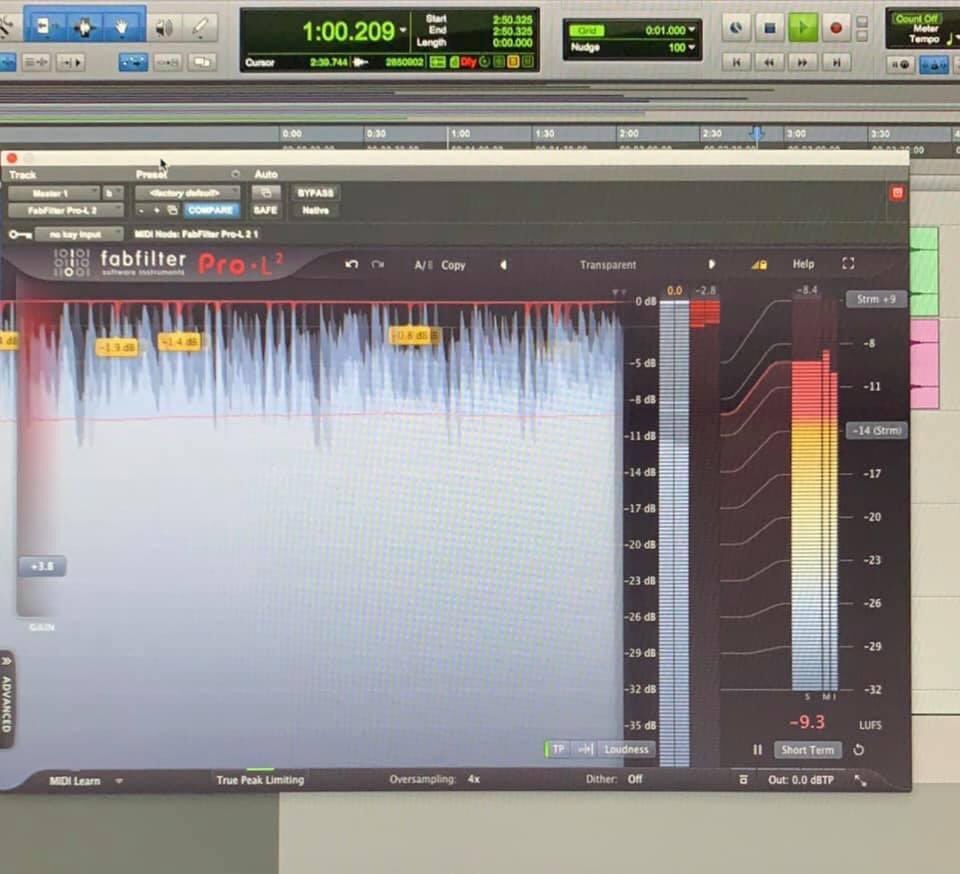
Task: Click the Out: 0.0 dBTP output level
Action: pyautogui.click(x=801, y=779)
